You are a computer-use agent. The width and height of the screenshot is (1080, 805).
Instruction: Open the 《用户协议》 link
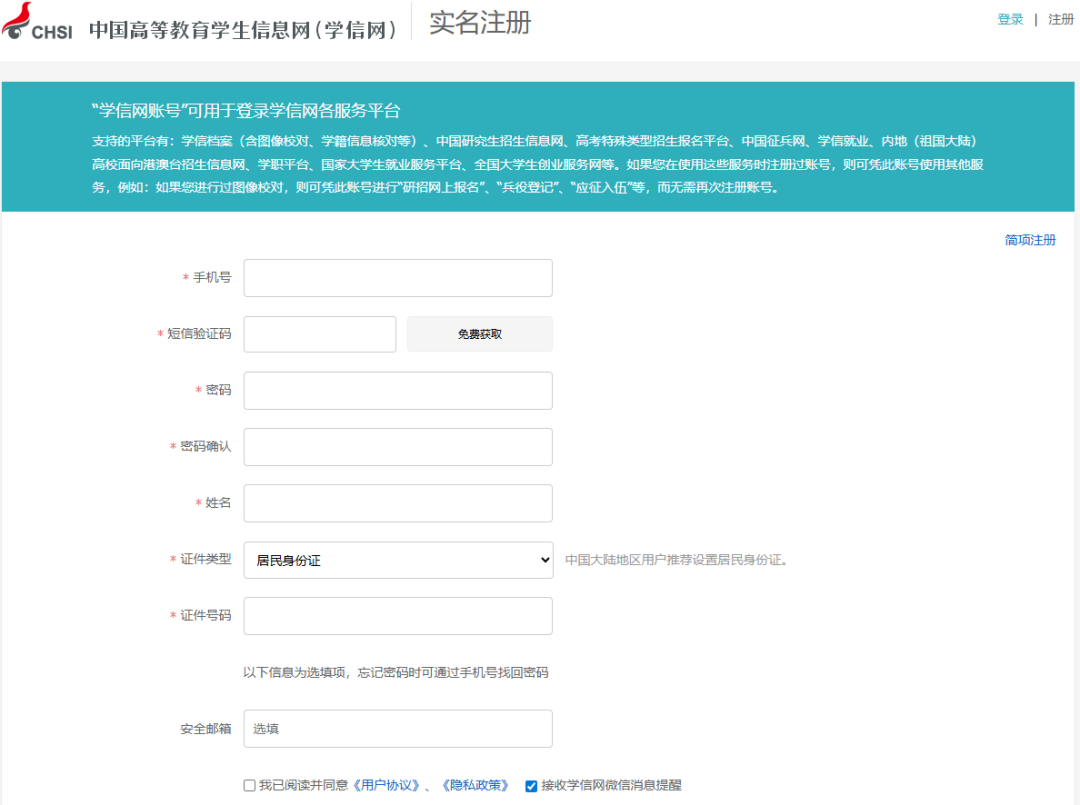point(386,785)
